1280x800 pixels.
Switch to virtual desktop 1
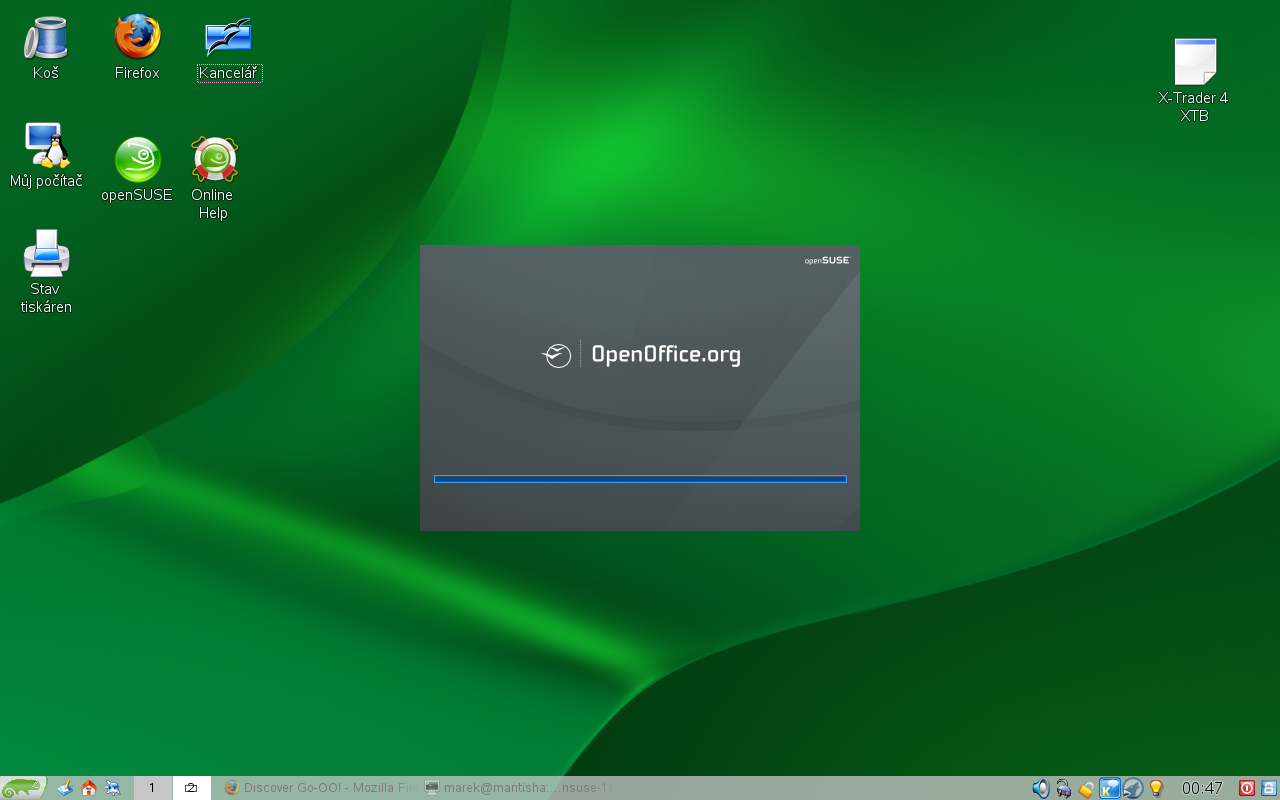click(152, 788)
